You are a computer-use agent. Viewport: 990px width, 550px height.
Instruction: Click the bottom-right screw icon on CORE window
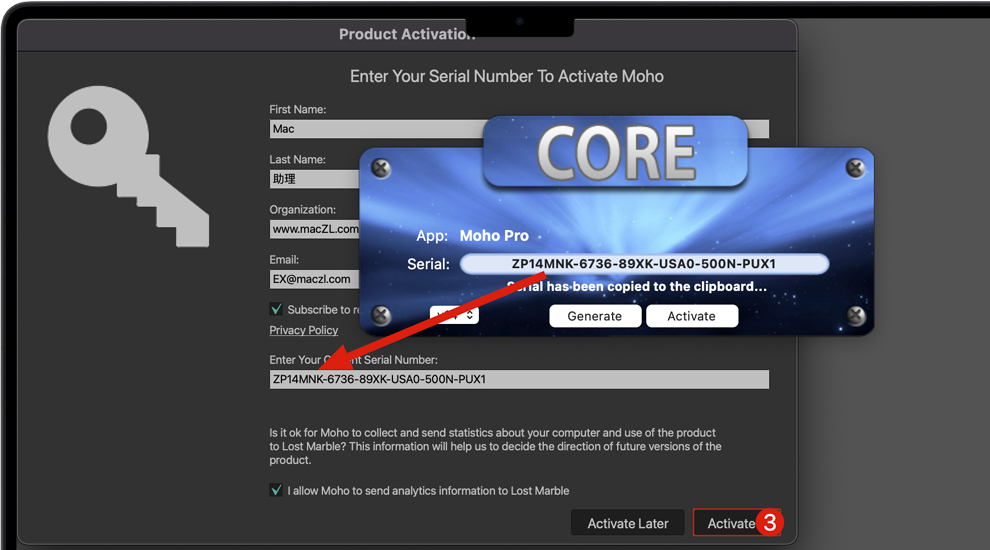855,316
